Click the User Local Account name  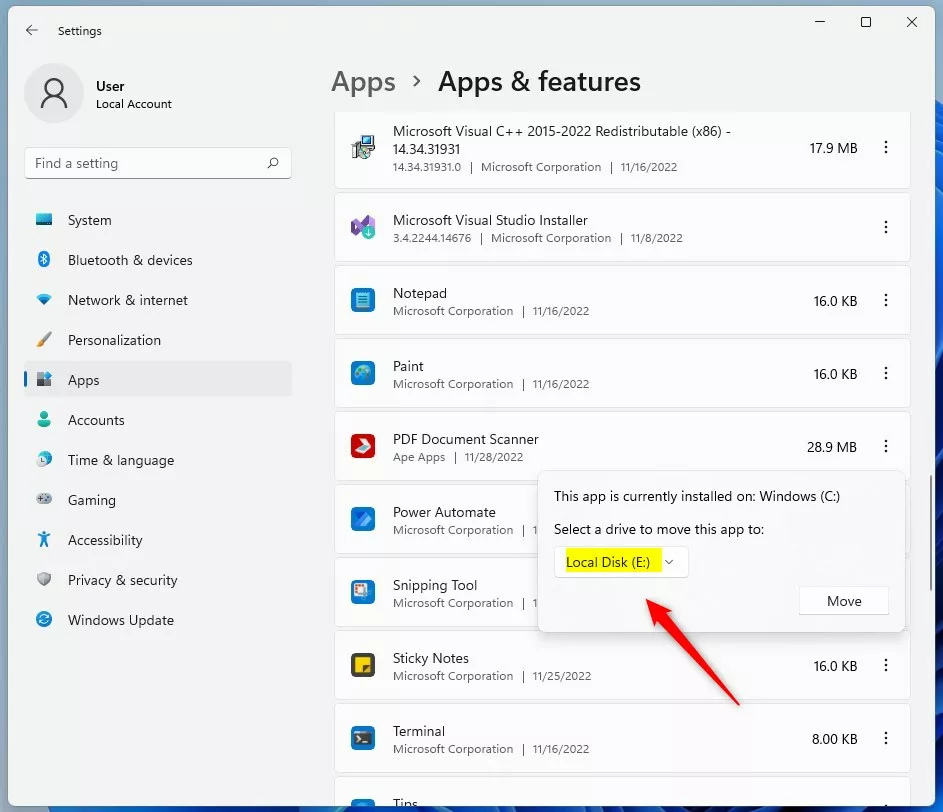pos(134,94)
